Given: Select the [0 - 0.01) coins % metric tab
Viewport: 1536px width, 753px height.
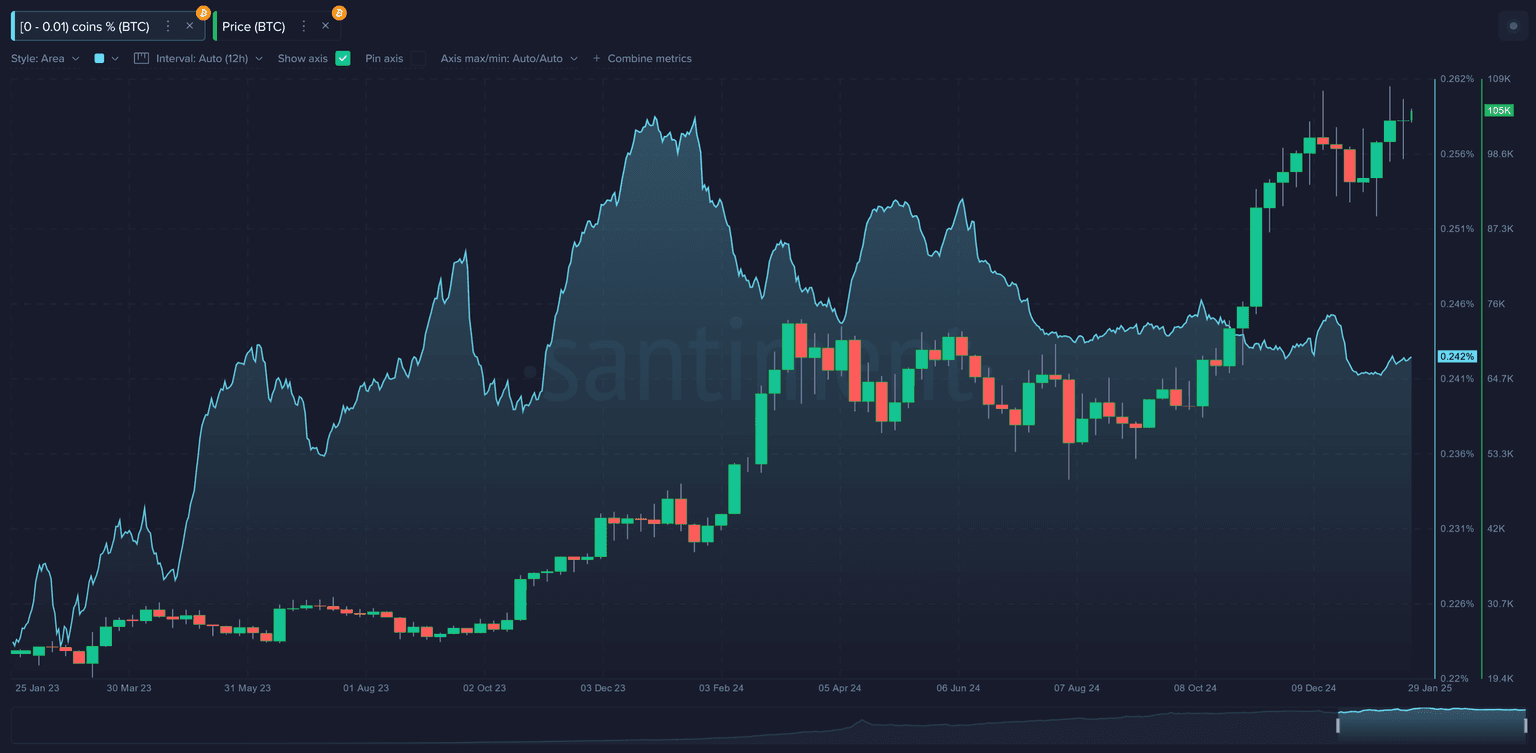Looking at the screenshot, I should (85, 26).
